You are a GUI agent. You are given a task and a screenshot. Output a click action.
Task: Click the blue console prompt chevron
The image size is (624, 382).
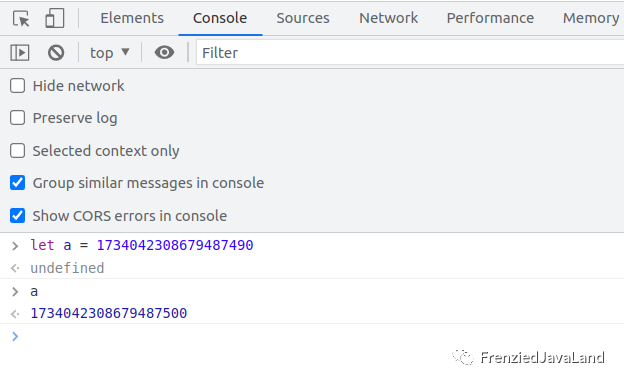15,336
